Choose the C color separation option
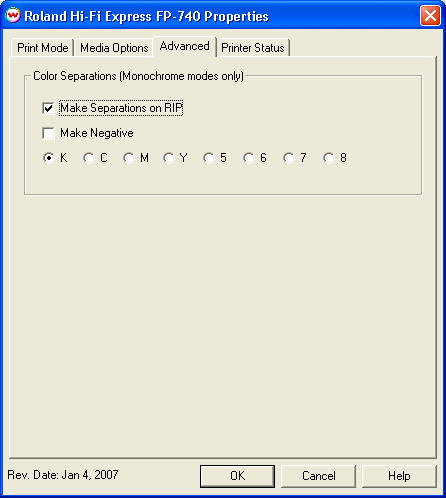This screenshot has width=446, height=498. coord(89,158)
